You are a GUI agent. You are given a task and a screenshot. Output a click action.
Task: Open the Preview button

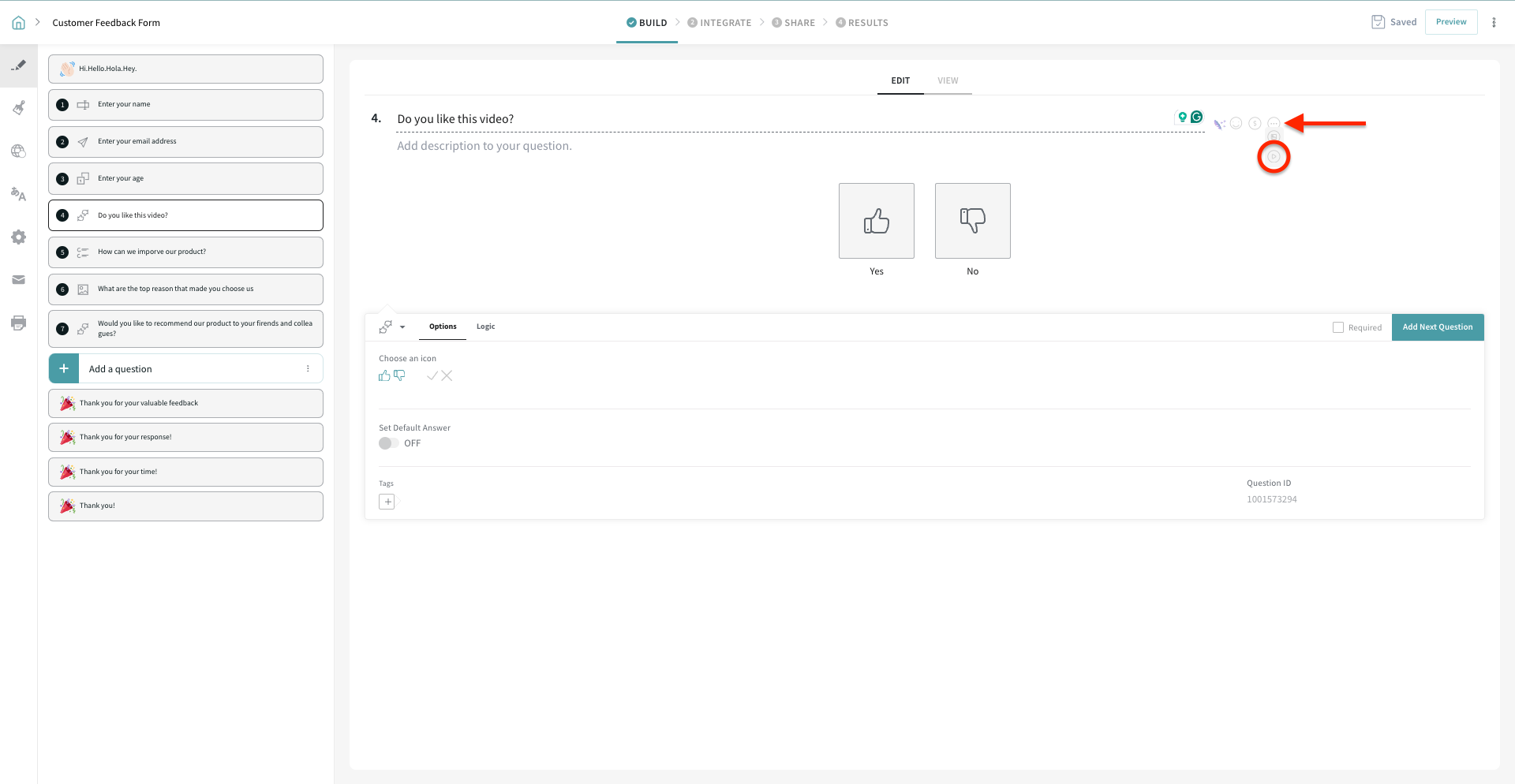[x=1451, y=21]
